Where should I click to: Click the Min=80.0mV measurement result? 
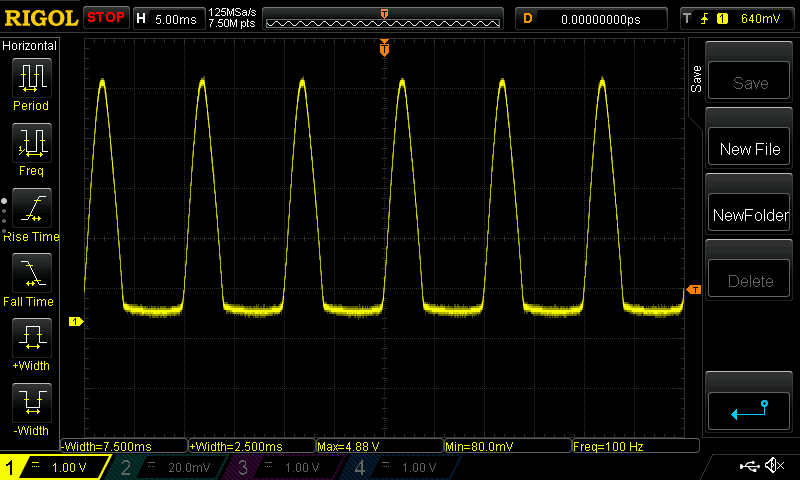pos(508,446)
